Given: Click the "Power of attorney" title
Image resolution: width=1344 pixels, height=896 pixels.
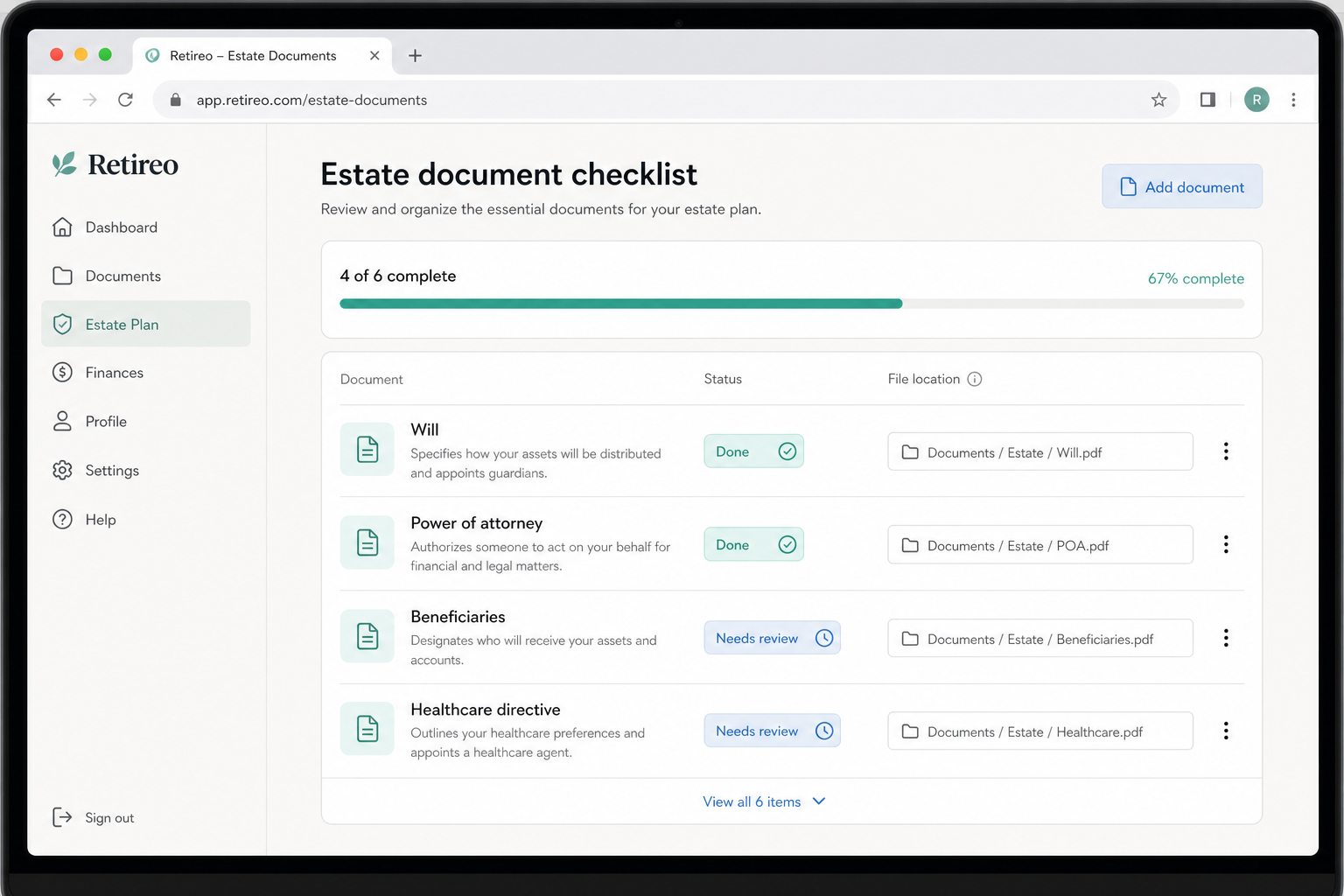Looking at the screenshot, I should pyautogui.click(x=476, y=523).
